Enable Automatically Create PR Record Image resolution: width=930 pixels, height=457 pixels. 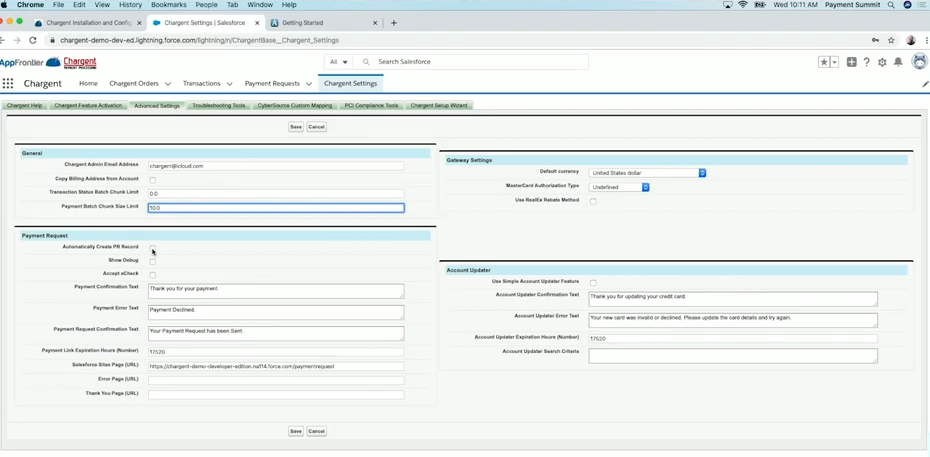coord(152,247)
